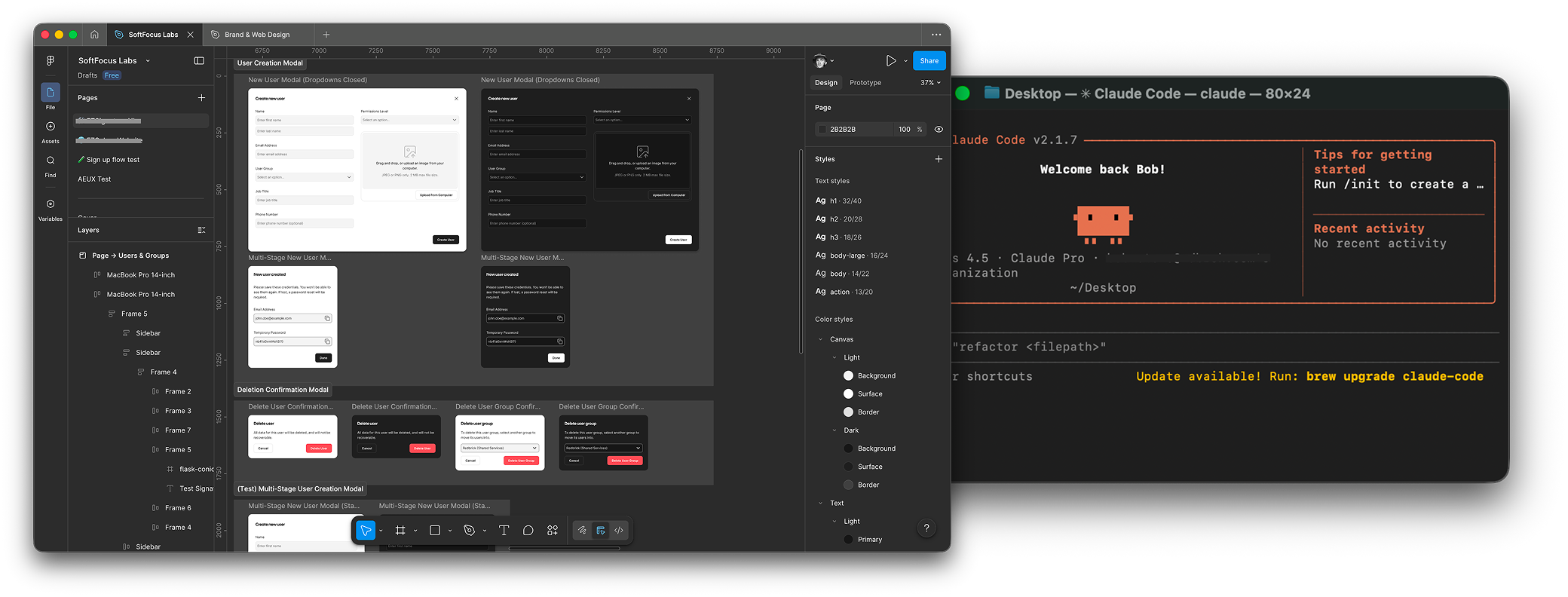Select the Rectangle shape tool
This screenshot has width=1568, height=597.
pos(435,531)
